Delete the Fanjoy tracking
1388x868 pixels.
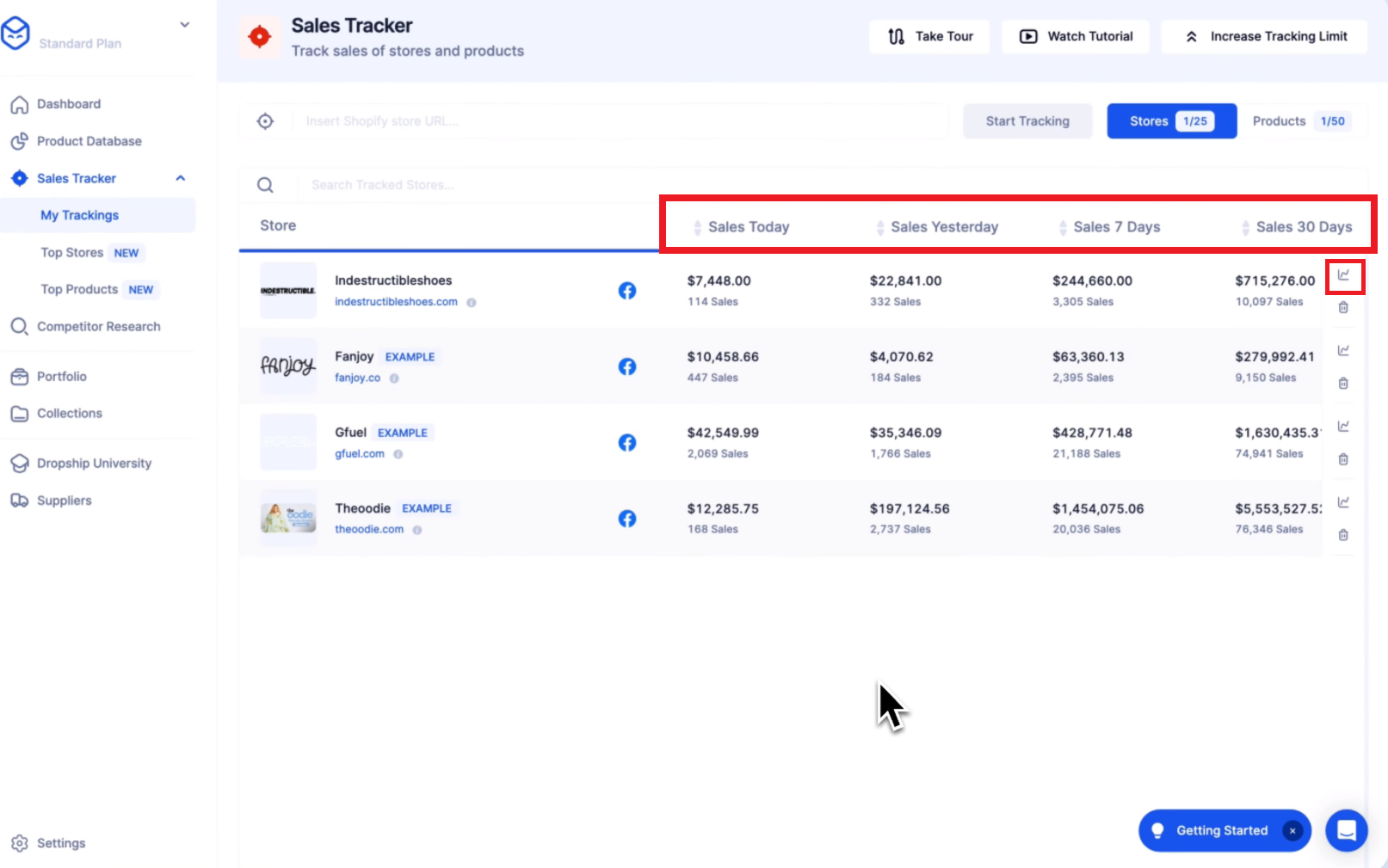(x=1343, y=384)
